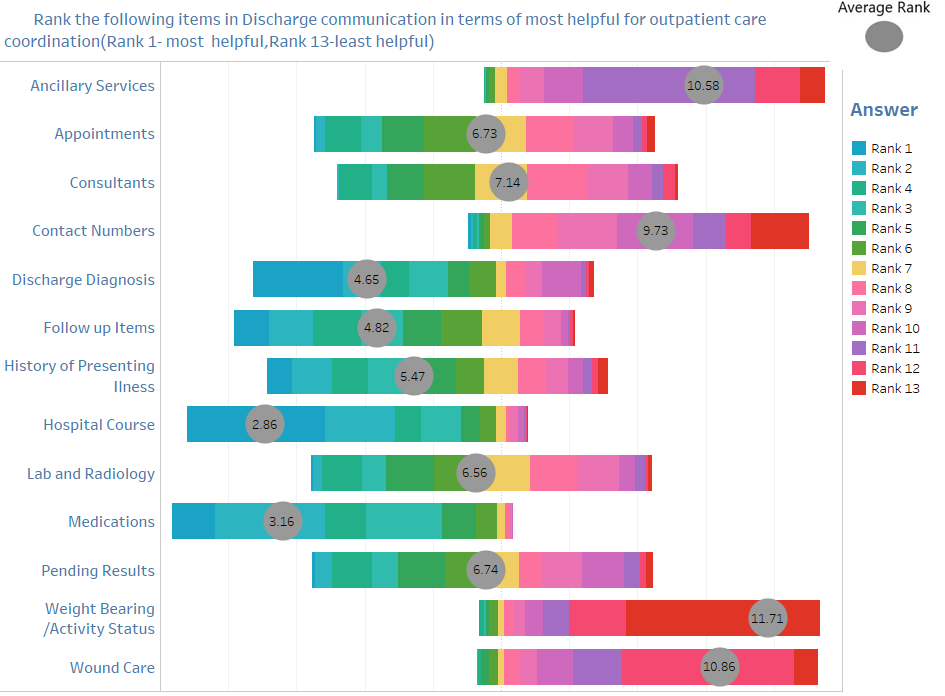The height and width of the screenshot is (696, 945).
Task: Select the Weight Bearing /Activity Status label
Action: click(x=99, y=618)
